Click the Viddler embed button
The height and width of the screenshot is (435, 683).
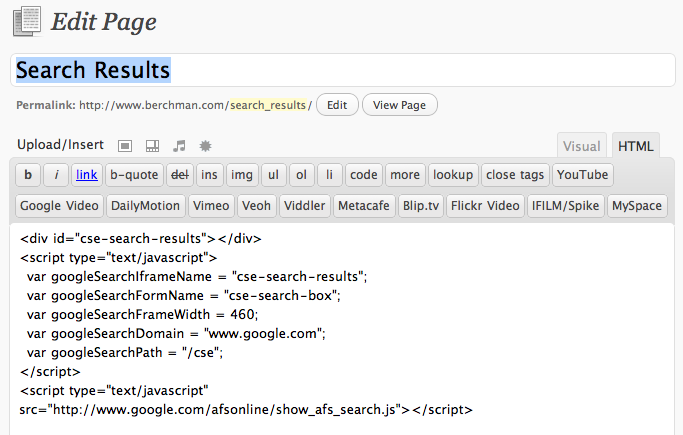(x=304, y=206)
